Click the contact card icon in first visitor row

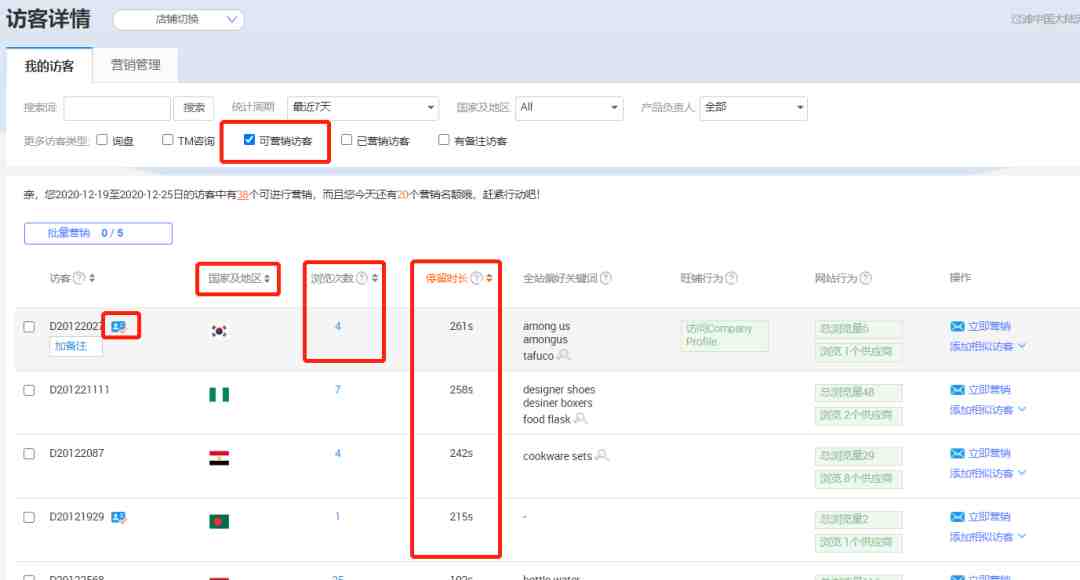coord(118,327)
